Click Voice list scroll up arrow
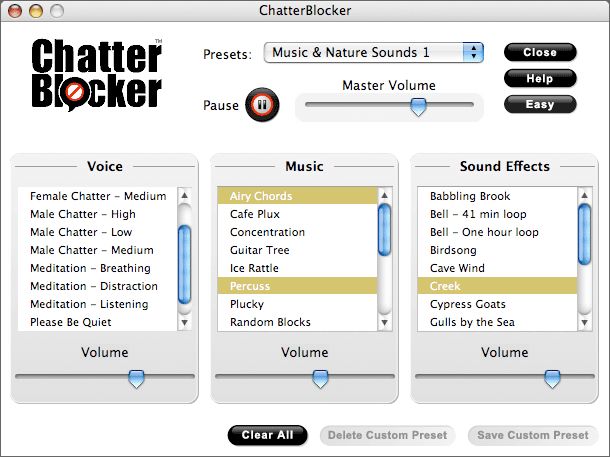The image size is (610, 457). pyautogui.click(x=185, y=195)
